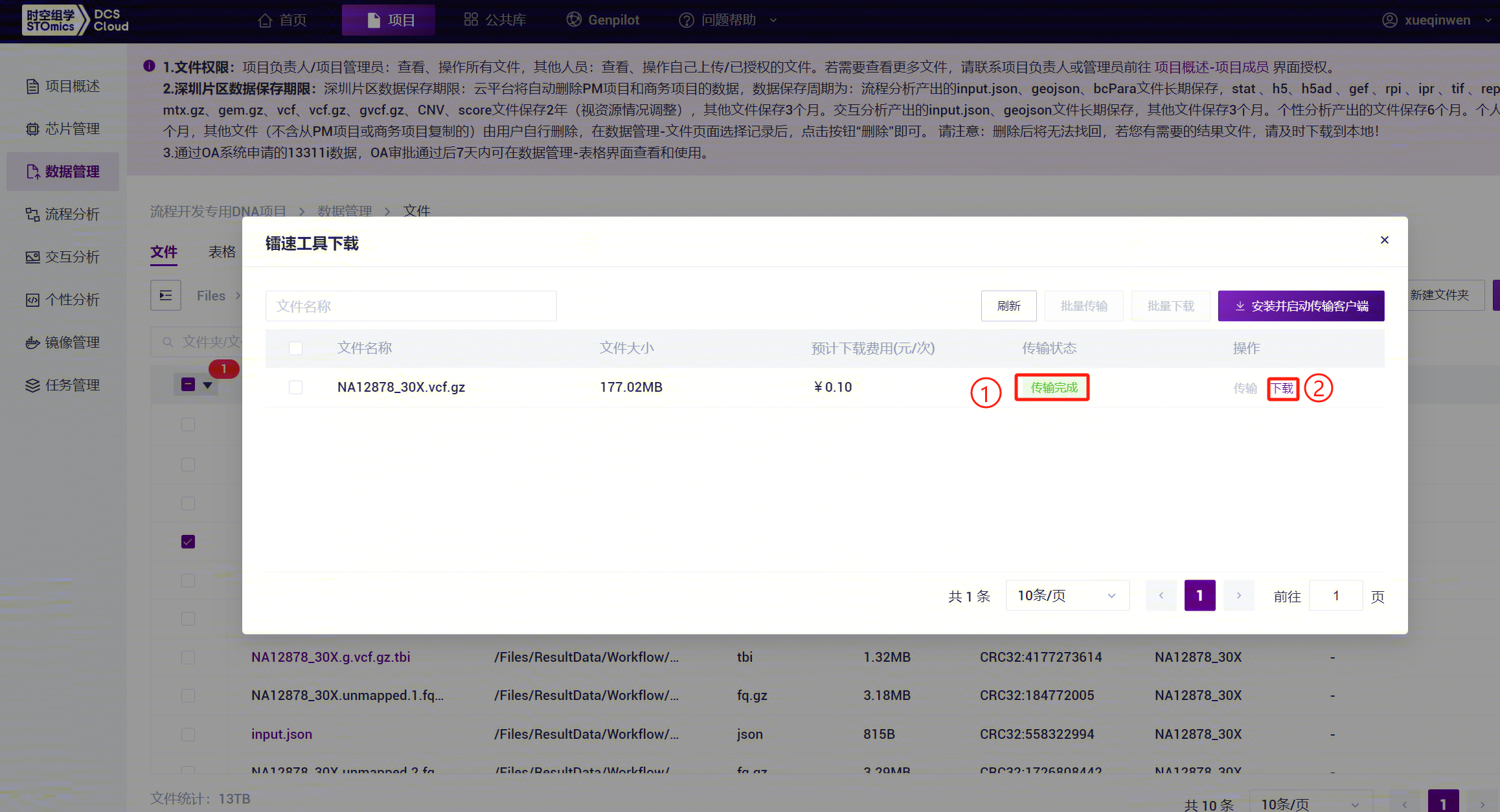Click the 任务管理 layers icon in sidebar
The width and height of the screenshot is (1500, 812).
click(x=32, y=385)
